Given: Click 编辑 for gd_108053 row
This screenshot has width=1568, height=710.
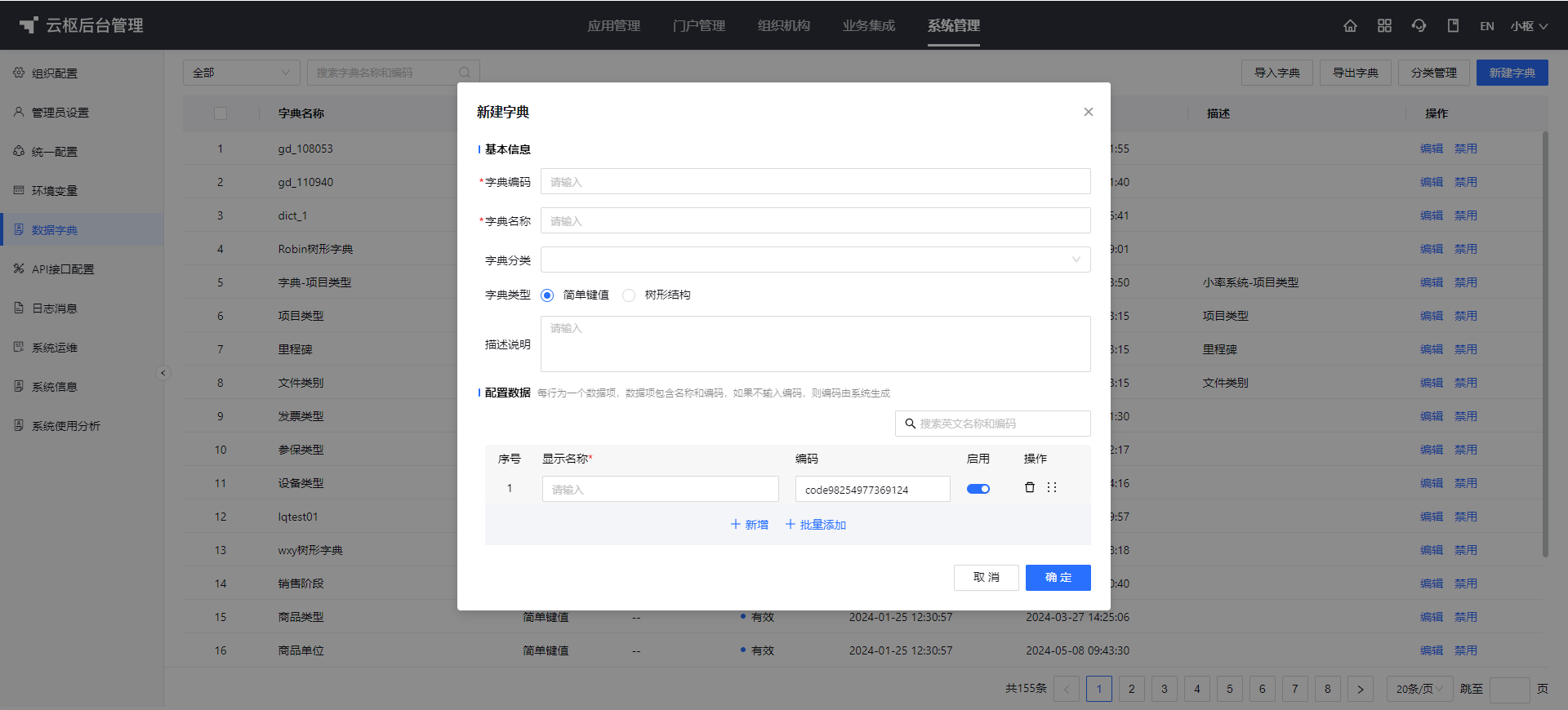Looking at the screenshot, I should point(1432,149).
